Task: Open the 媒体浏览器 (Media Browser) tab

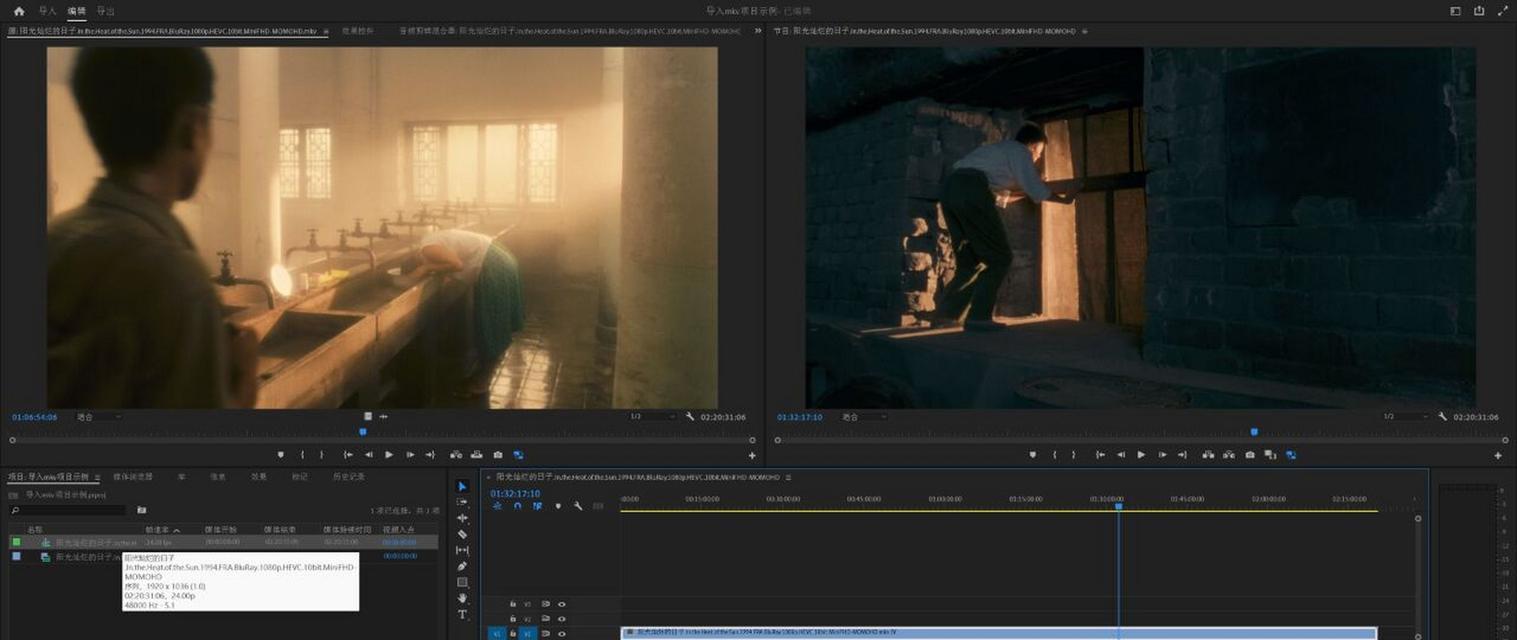Action: coord(133,477)
